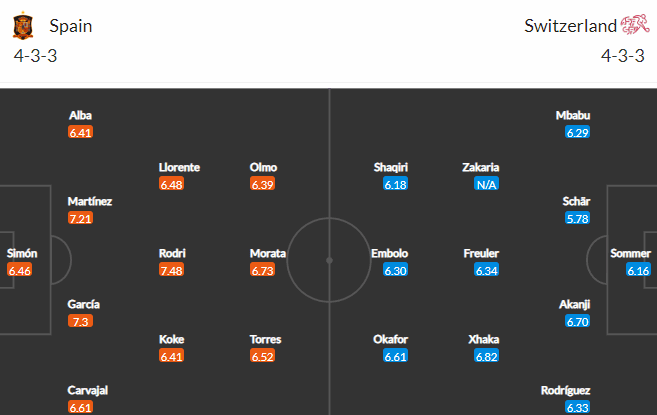
Task: Open Switzerland team name link
Action: click(570, 27)
